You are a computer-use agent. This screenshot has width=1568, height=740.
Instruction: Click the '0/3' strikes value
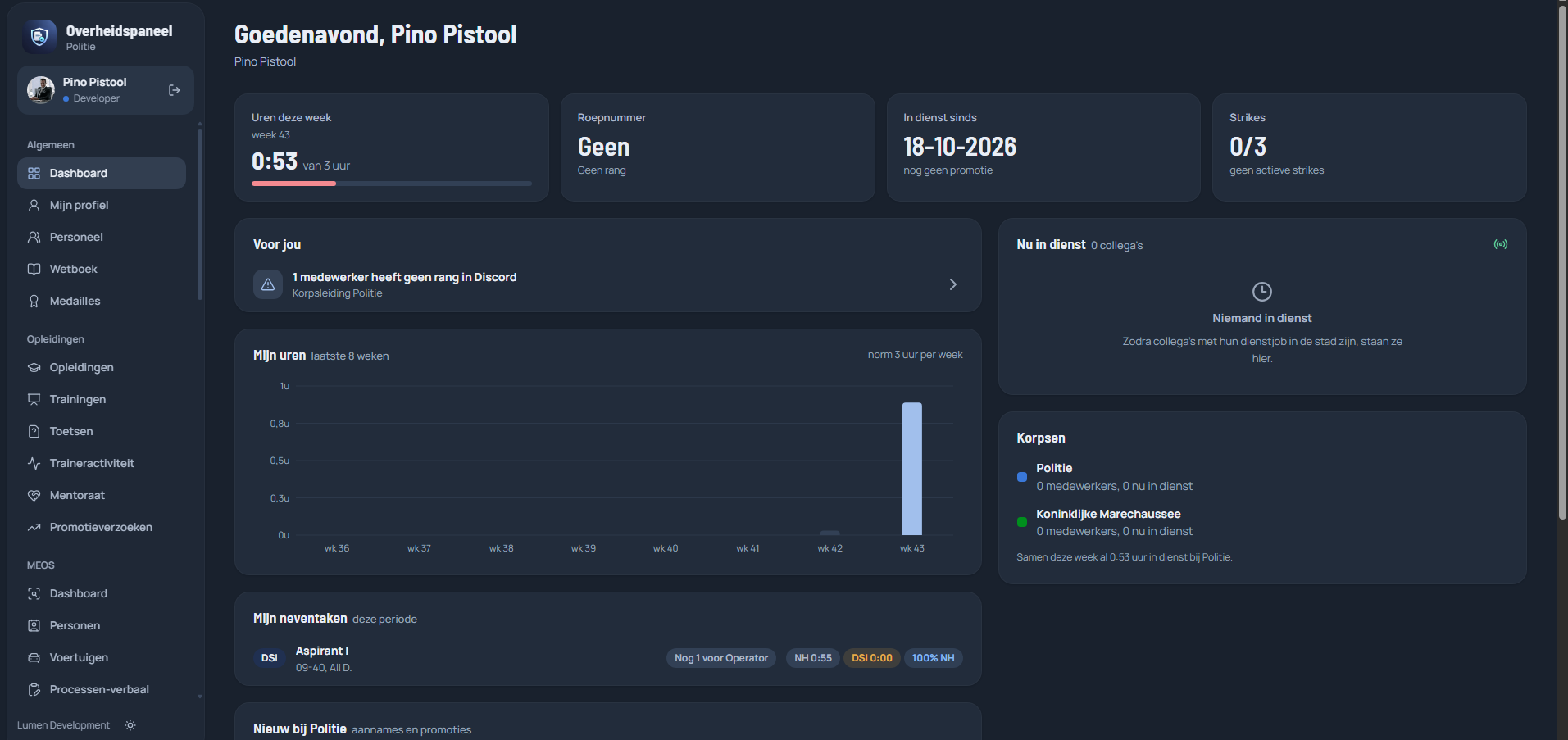tap(1248, 147)
